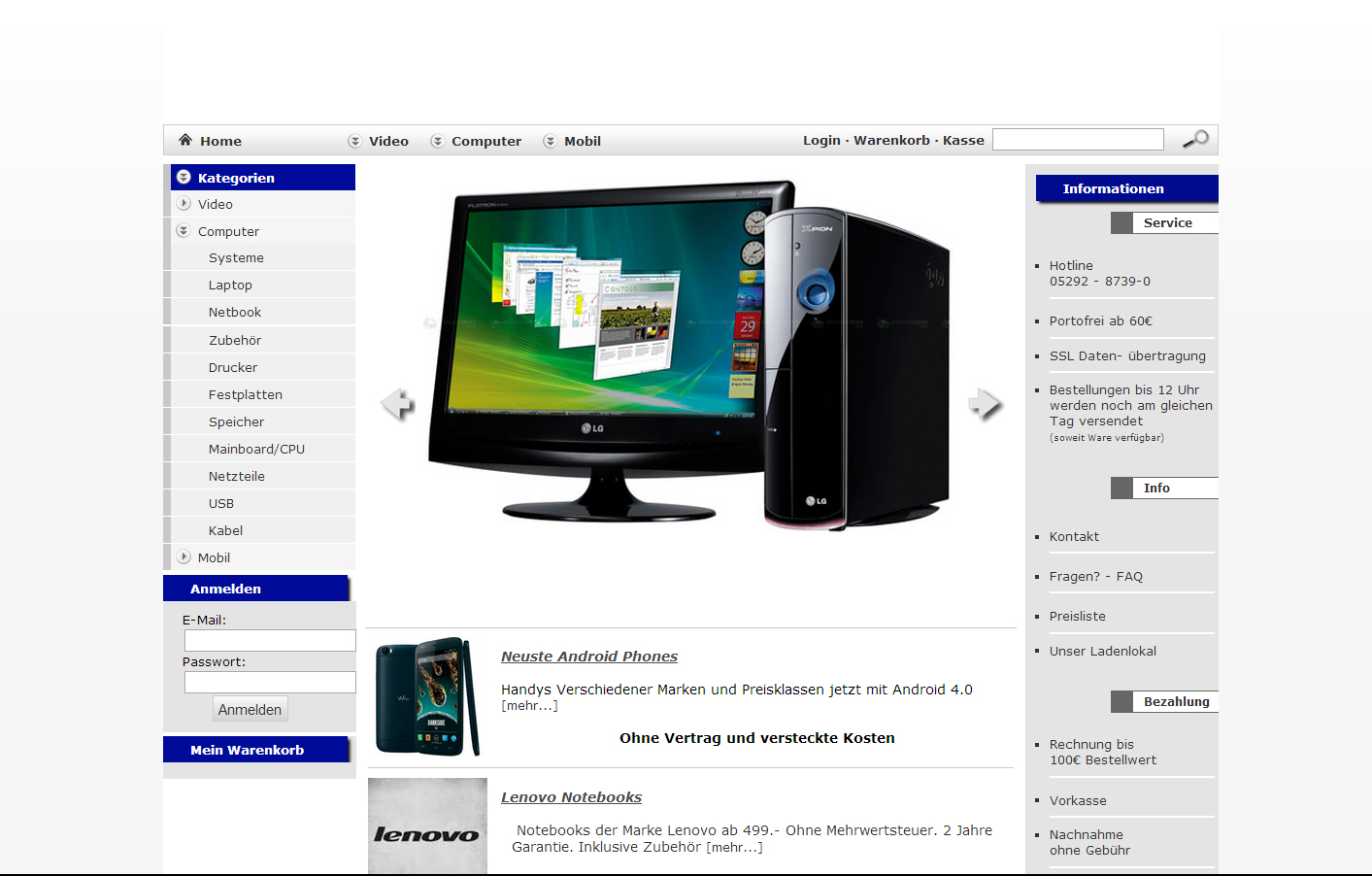The height and width of the screenshot is (876, 1372).
Task: Expand Computer arrow in top navigation
Action: [x=437, y=141]
